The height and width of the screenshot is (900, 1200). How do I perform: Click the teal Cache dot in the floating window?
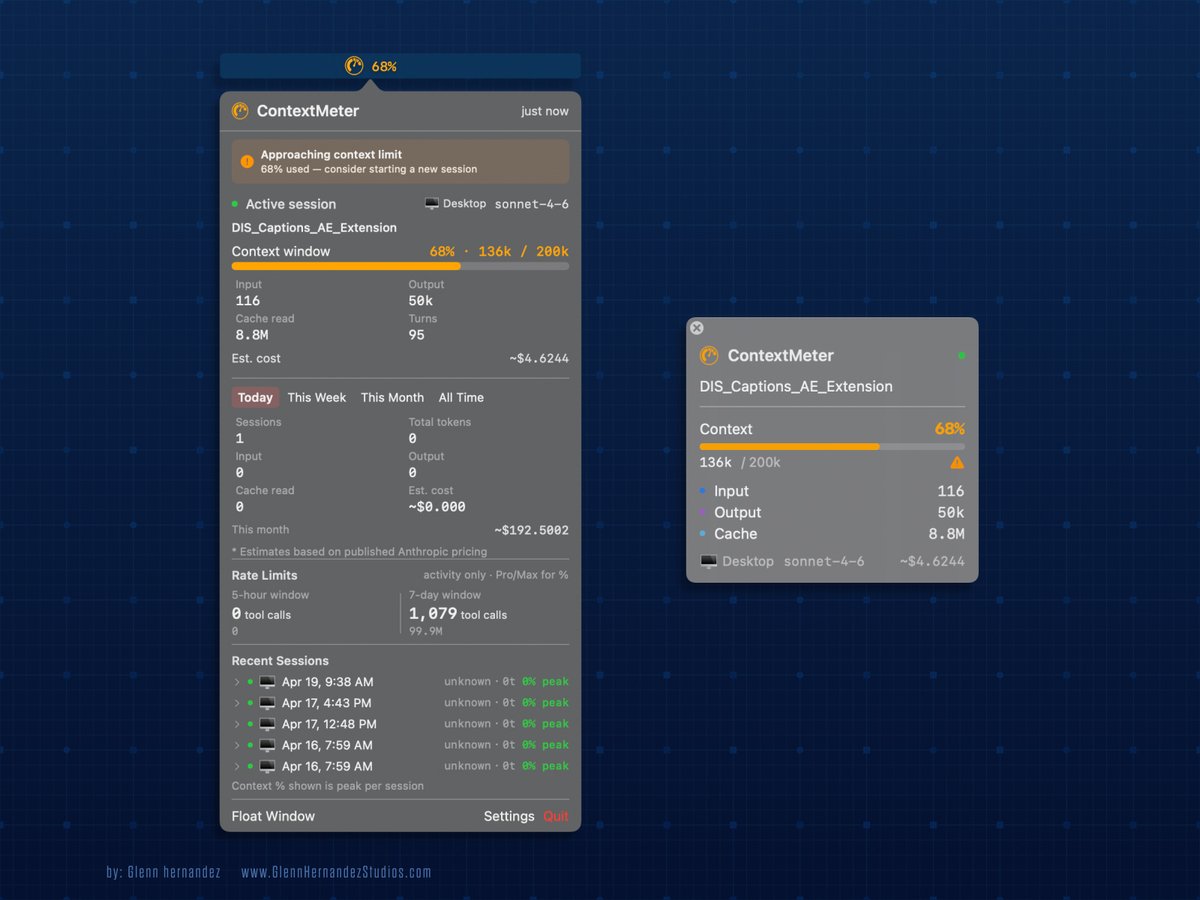click(x=703, y=534)
